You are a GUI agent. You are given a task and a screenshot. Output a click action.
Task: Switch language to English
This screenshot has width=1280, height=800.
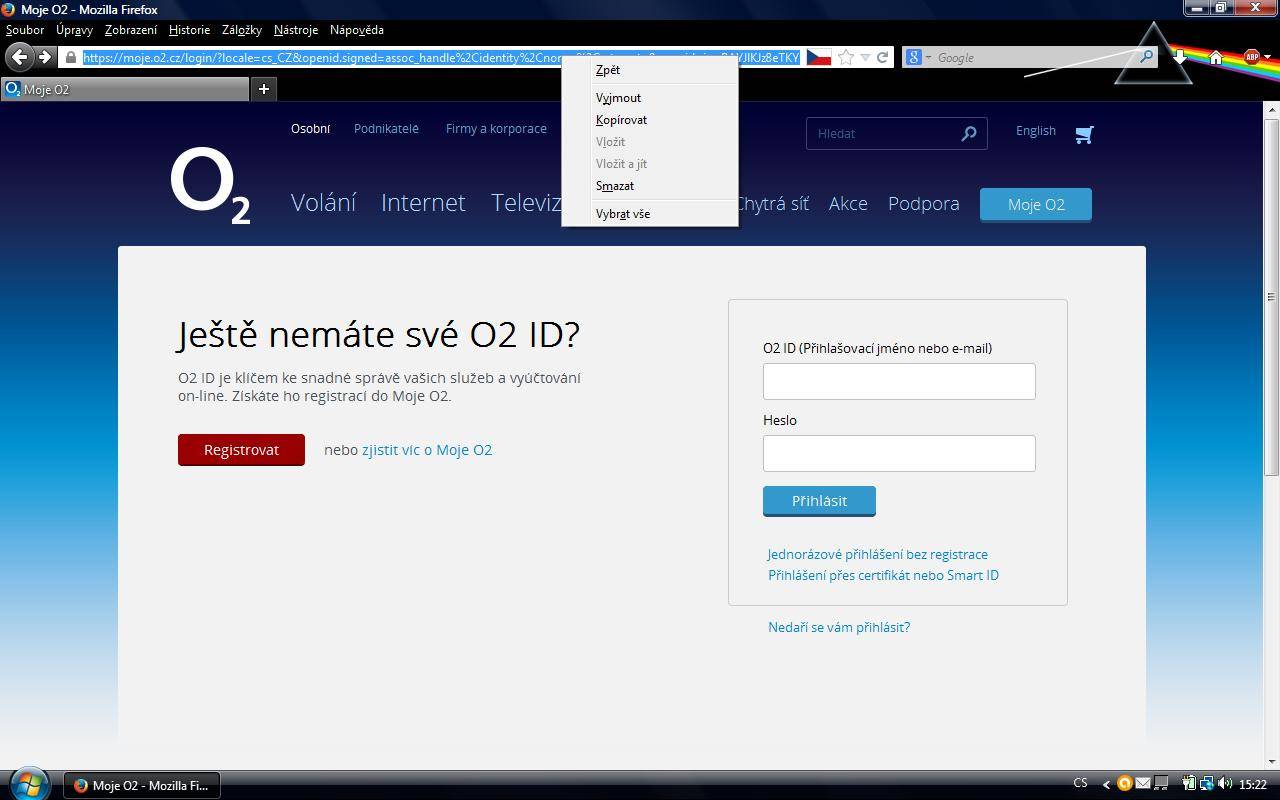pos(1036,131)
